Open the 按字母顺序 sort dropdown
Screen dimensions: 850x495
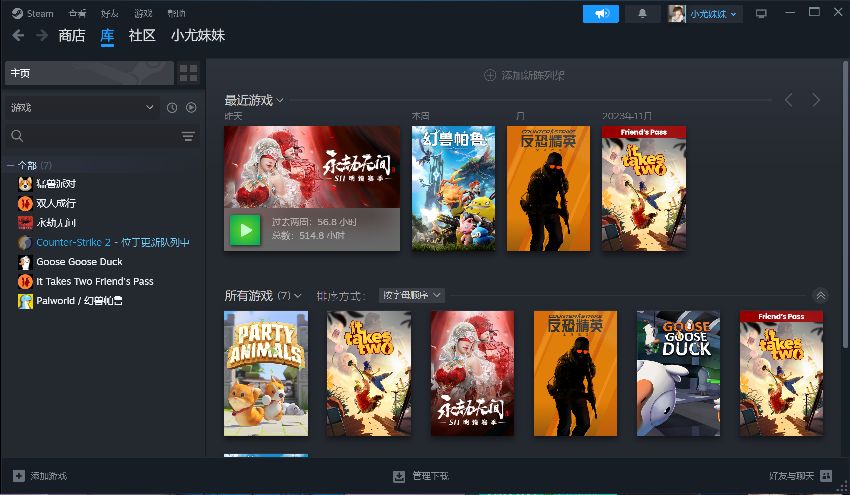coord(411,295)
